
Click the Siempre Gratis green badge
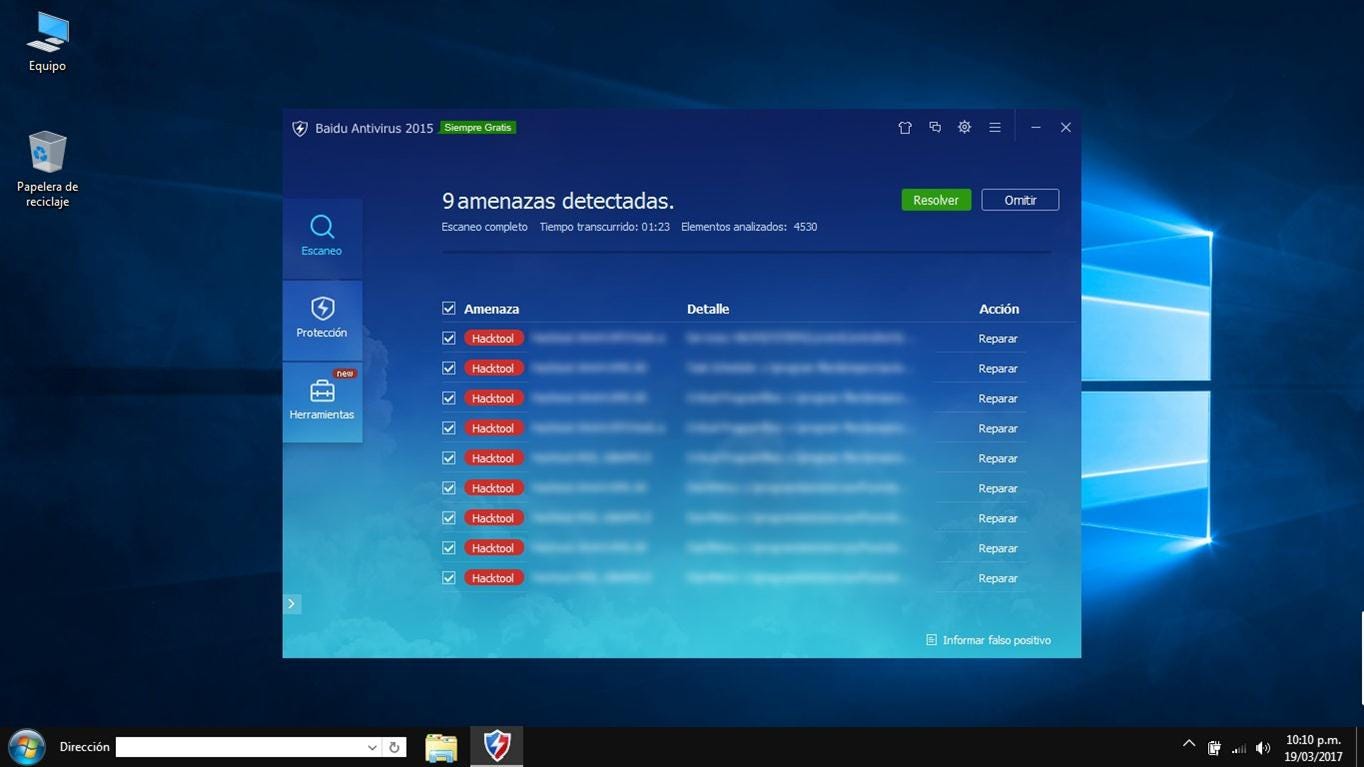(478, 128)
